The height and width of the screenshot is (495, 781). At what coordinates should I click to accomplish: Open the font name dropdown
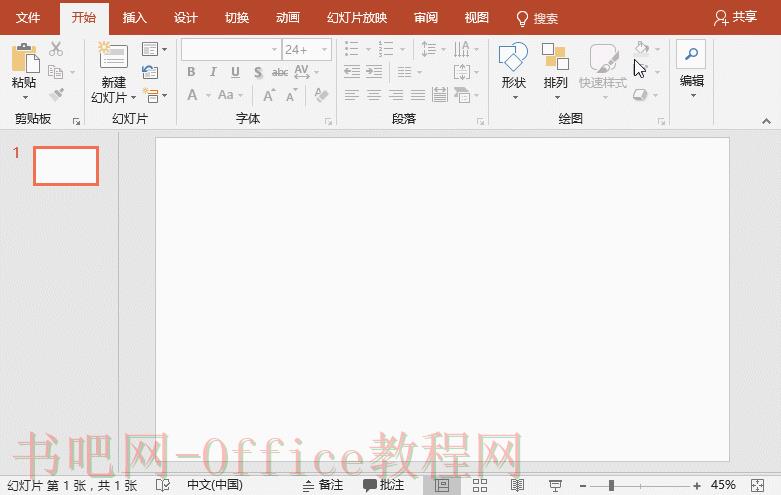[274, 49]
